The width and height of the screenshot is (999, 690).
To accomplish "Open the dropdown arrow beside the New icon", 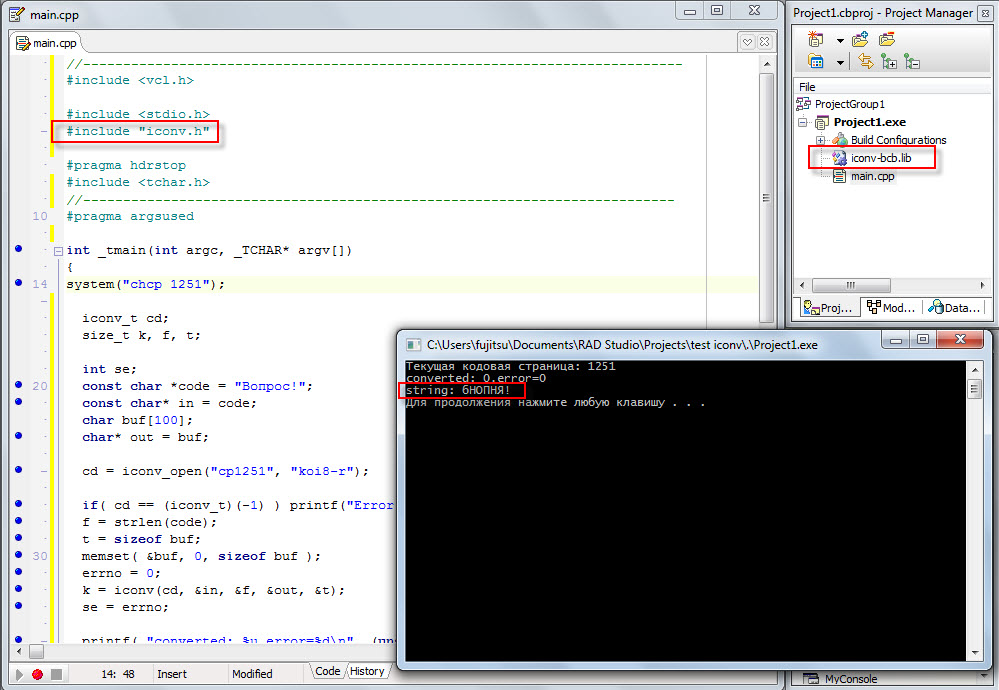I will click(x=839, y=41).
